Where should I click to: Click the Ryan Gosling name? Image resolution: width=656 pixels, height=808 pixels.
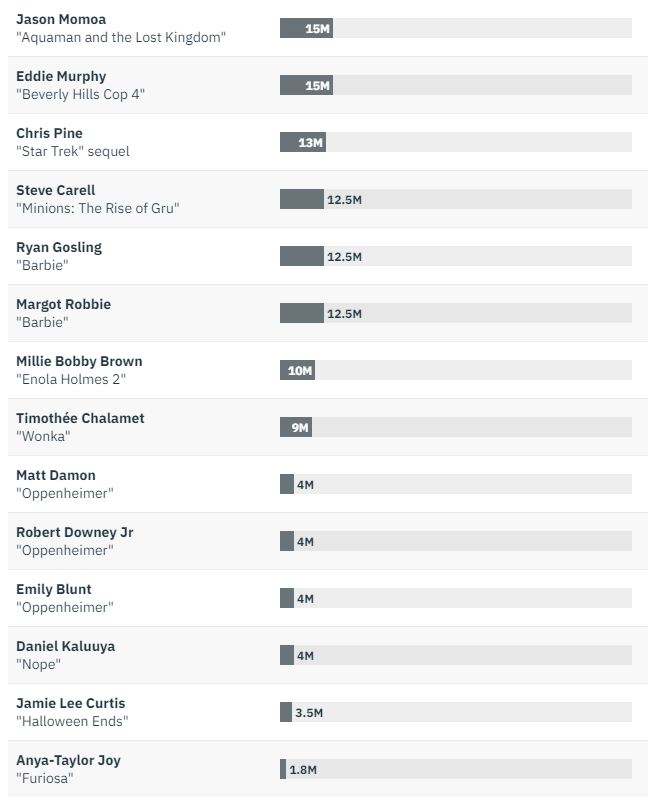click(59, 247)
